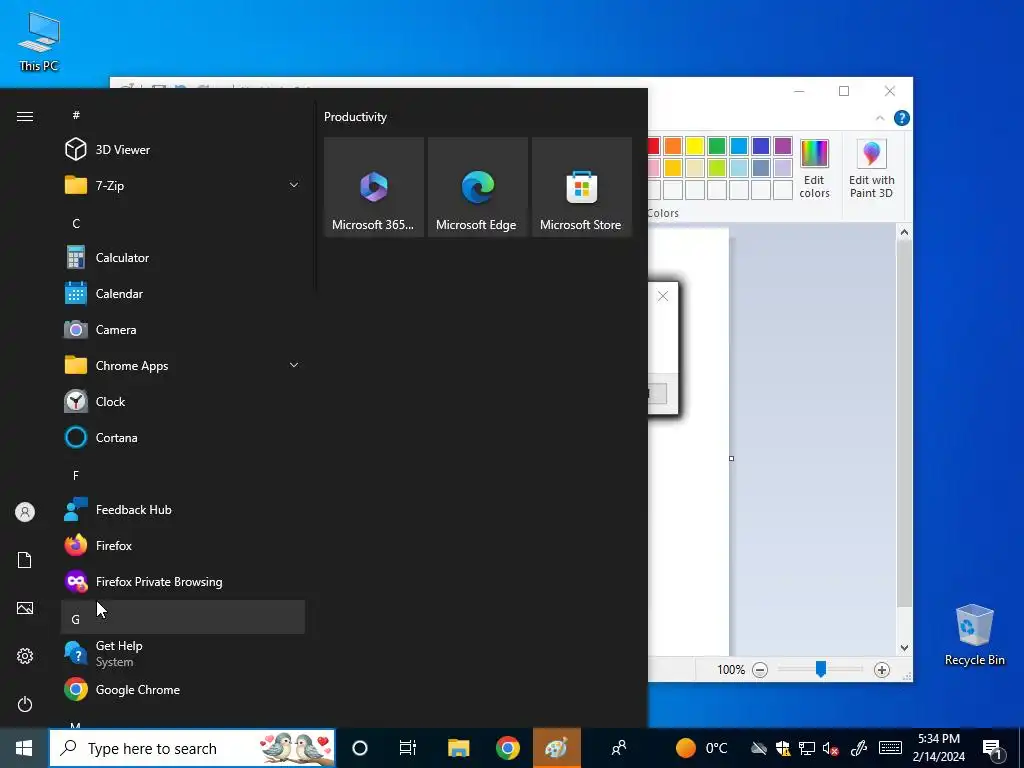Jump to the letter G header

(x=183, y=617)
